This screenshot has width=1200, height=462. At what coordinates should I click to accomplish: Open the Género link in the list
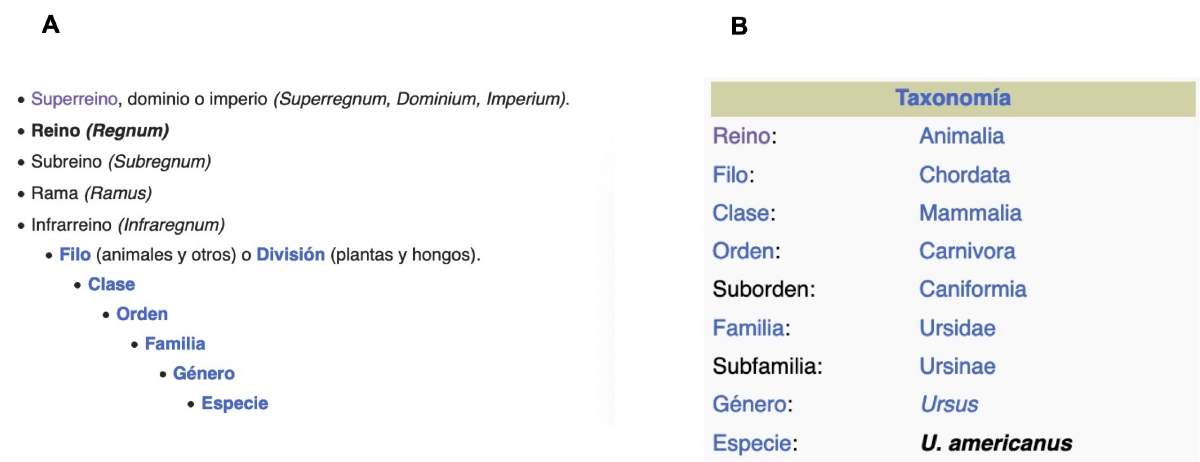pos(204,374)
